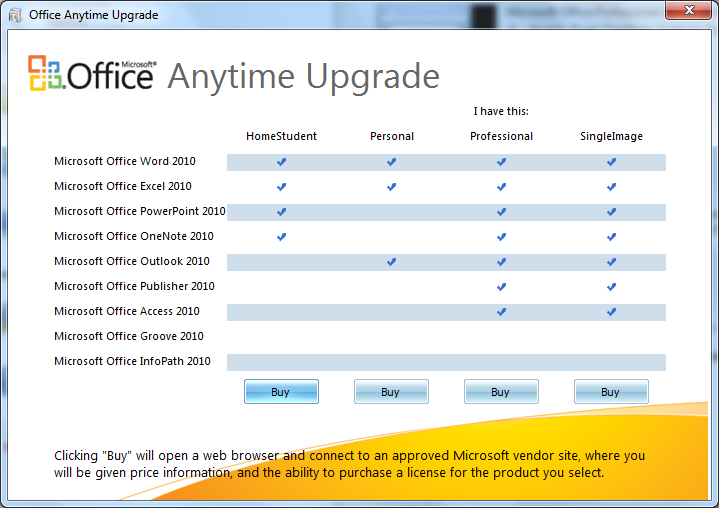Click the Professional column header
719x508 pixels.
tap(501, 136)
